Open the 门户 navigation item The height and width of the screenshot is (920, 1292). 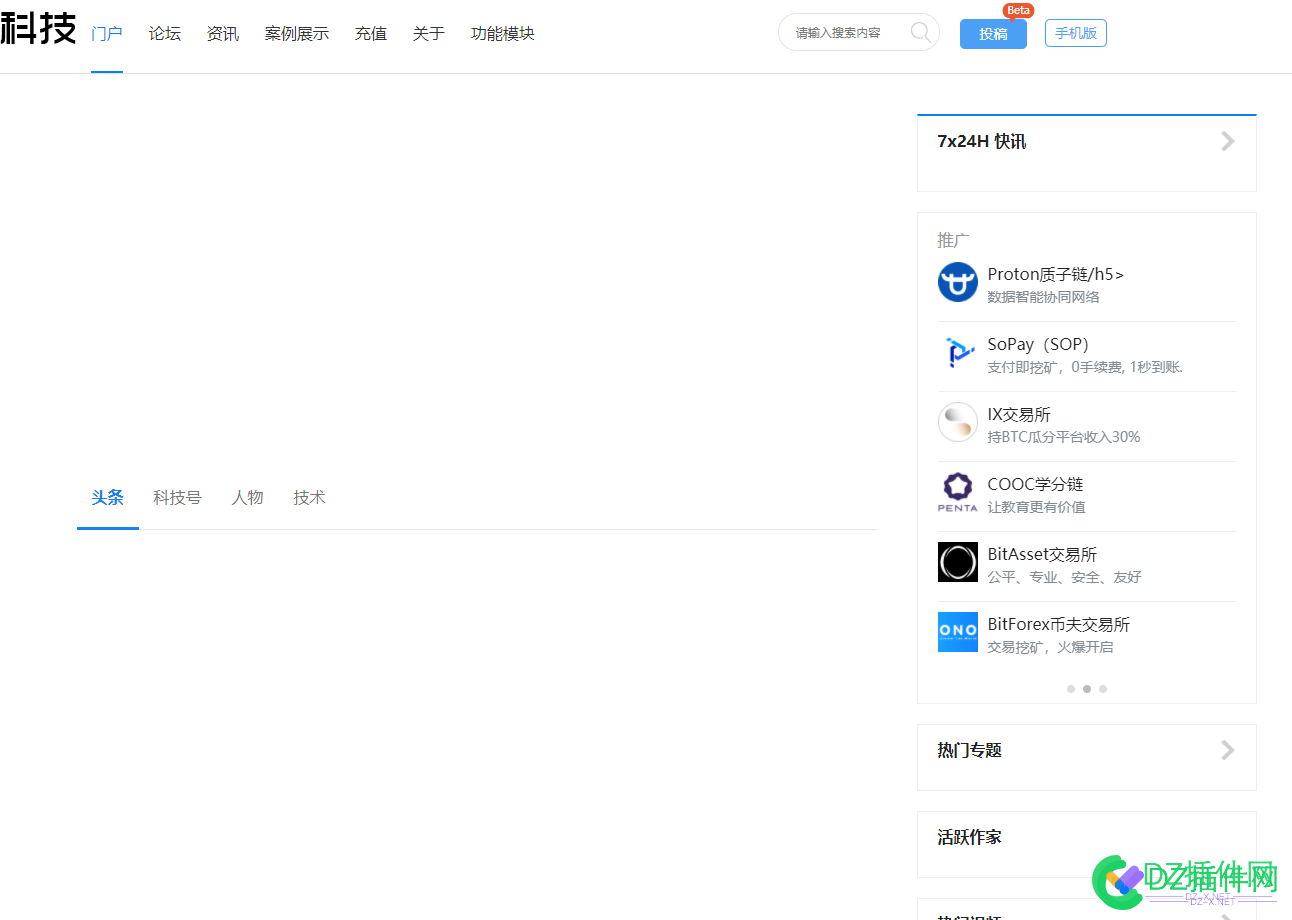[x=107, y=34]
